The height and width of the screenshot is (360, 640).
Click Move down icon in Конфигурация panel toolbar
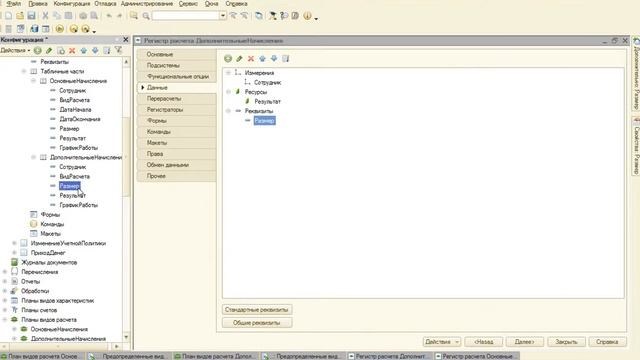[x=95, y=50]
